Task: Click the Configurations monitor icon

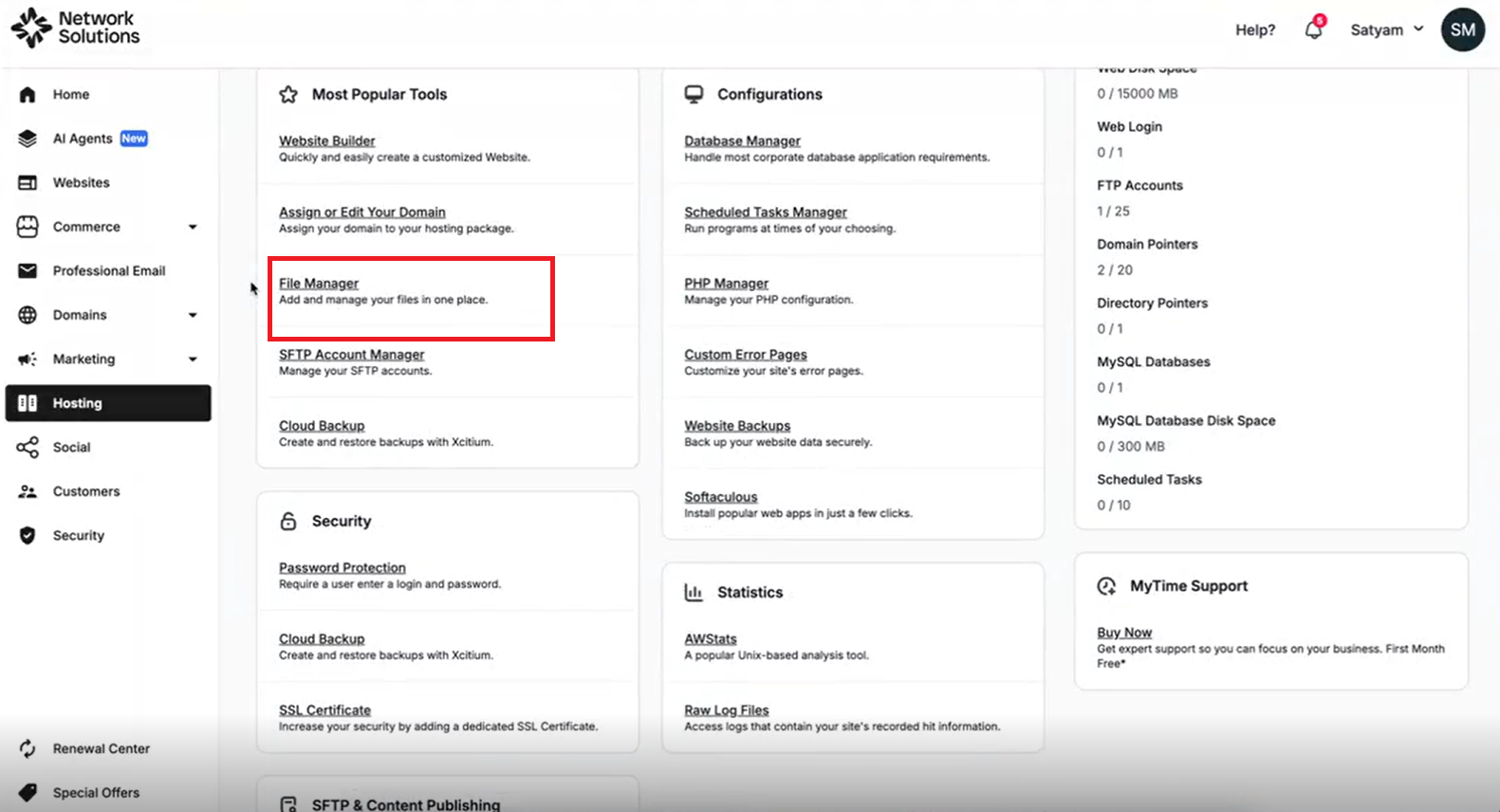Action: 694,94
